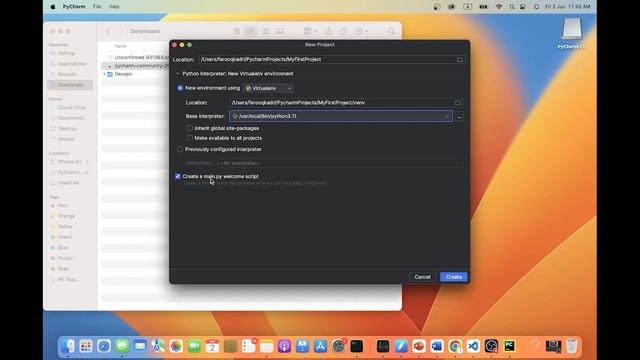Screen dimensions: 640x360
Task: Open the Trash in the dock
Action: (x=572, y=346)
